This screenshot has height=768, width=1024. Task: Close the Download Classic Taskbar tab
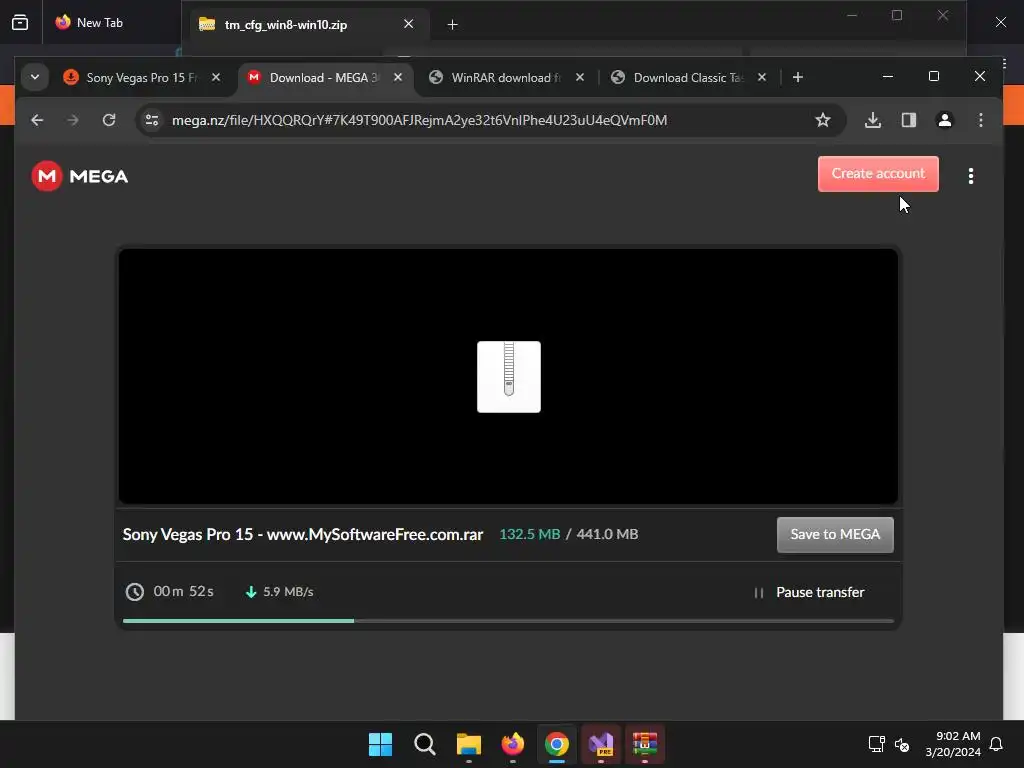tap(761, 77)
